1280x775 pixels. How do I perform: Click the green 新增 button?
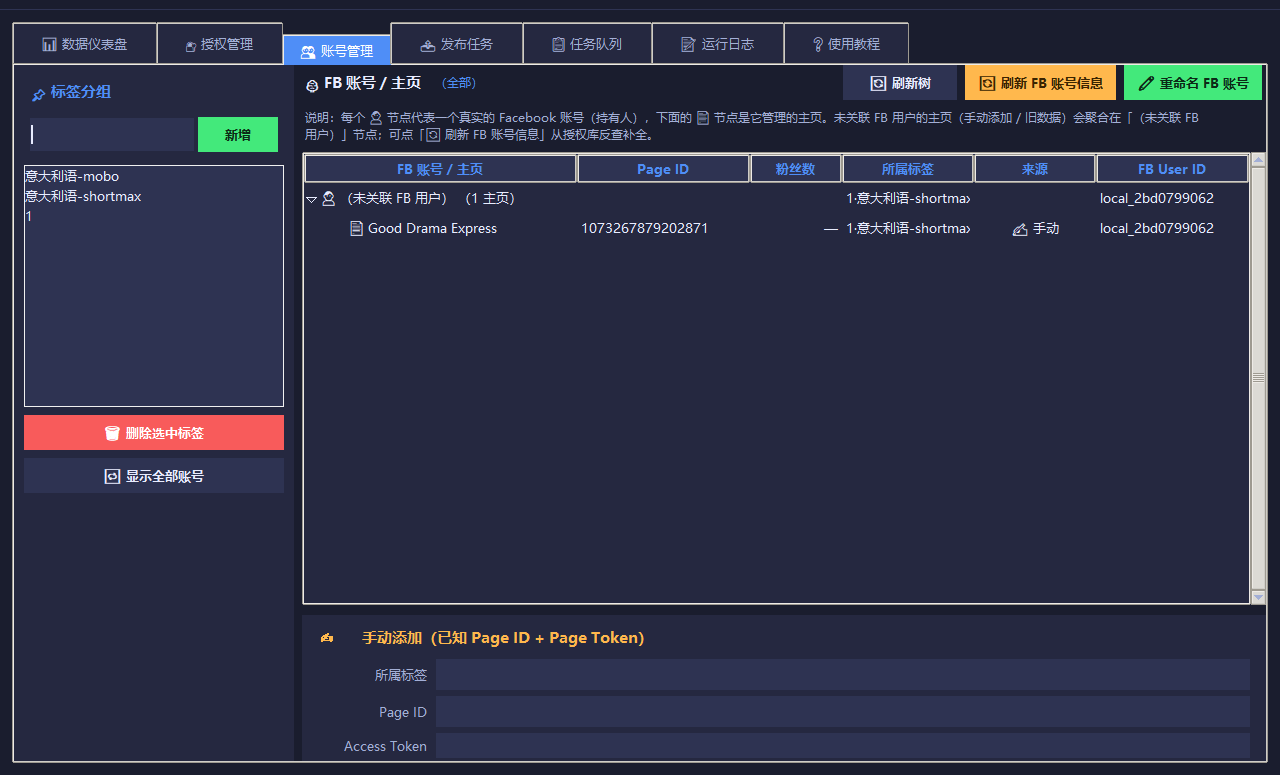pos(238,135)
